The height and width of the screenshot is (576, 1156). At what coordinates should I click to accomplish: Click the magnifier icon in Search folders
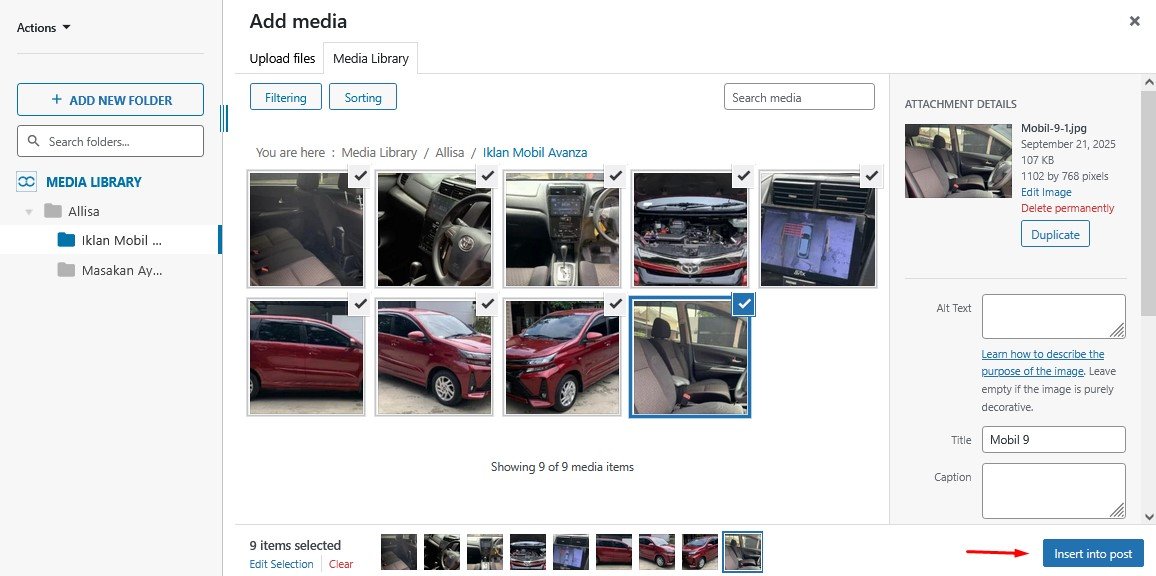(33, 141)
